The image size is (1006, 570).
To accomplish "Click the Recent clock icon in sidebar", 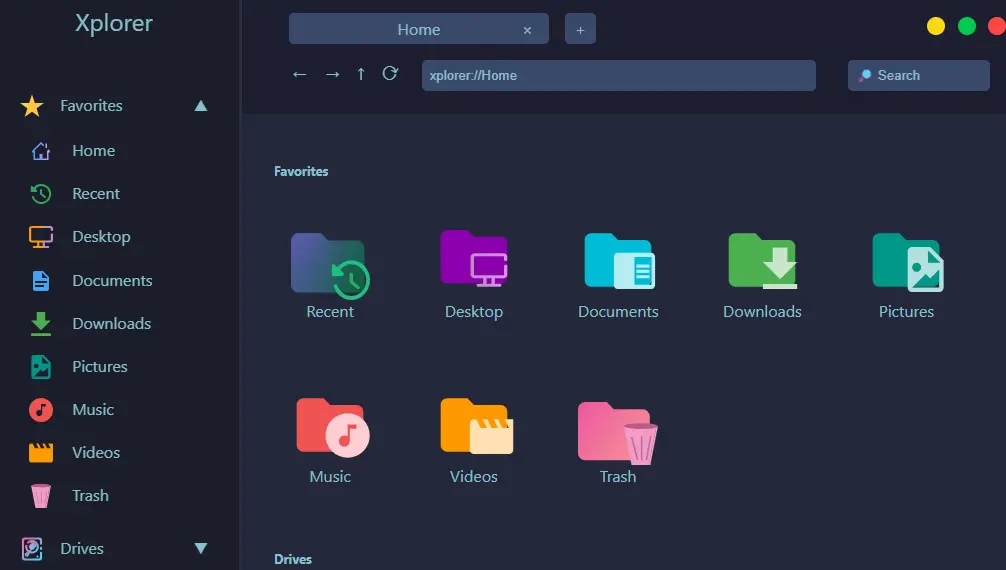I will coord(41,194).
